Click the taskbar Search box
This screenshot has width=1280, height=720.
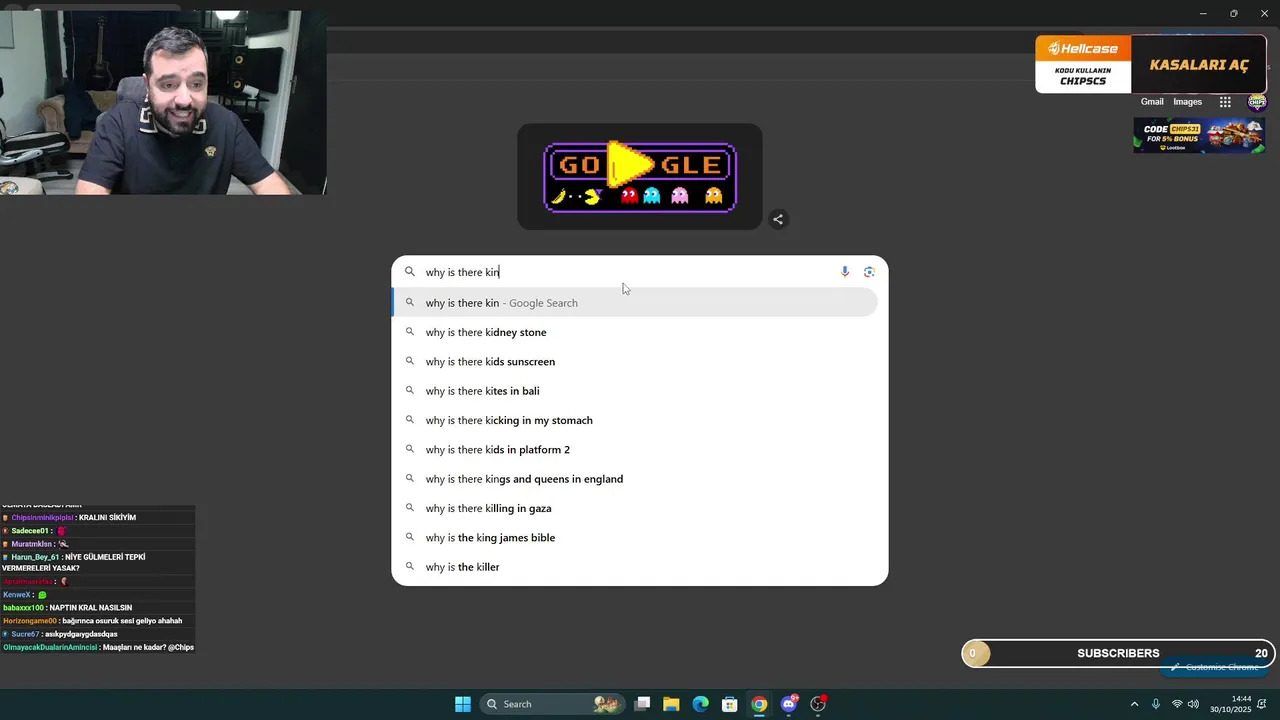point(551,704)
